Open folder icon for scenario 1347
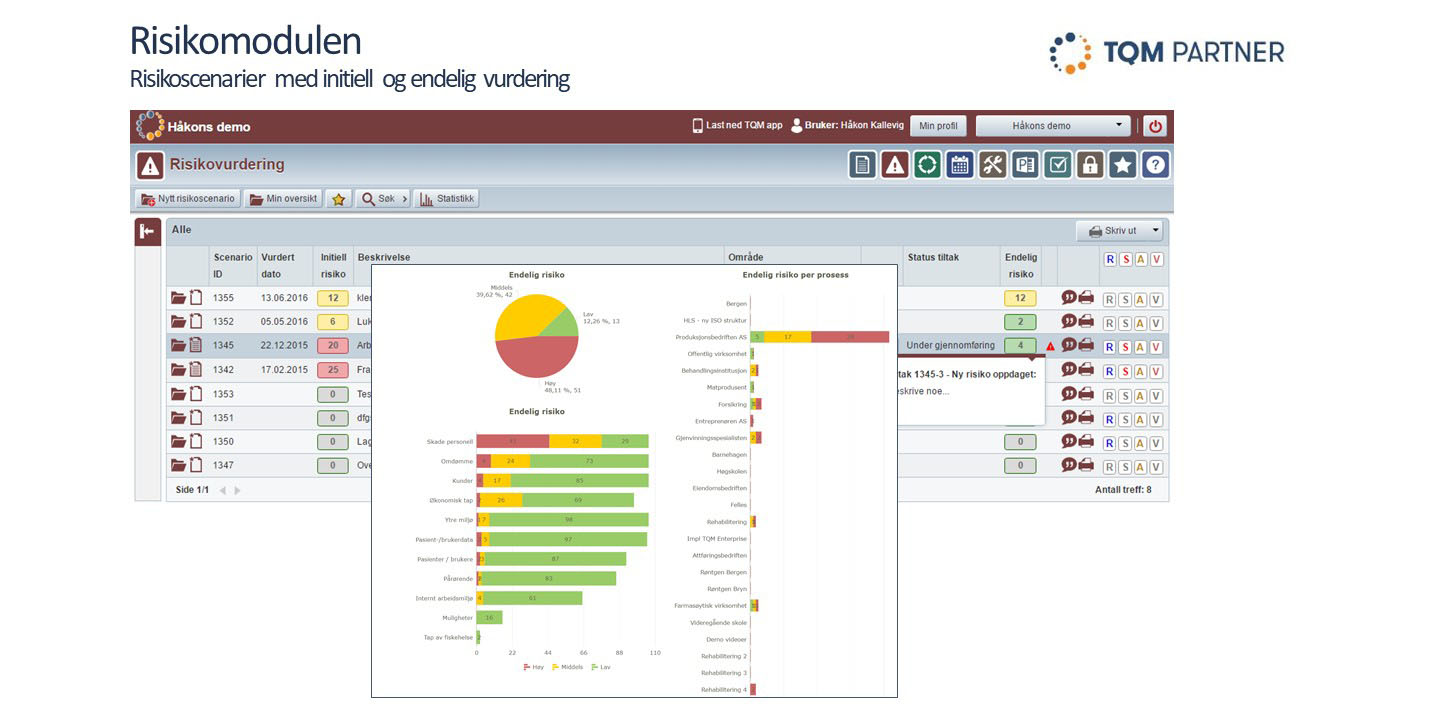Screen dimensions: 1440x720 click(179, 465)
